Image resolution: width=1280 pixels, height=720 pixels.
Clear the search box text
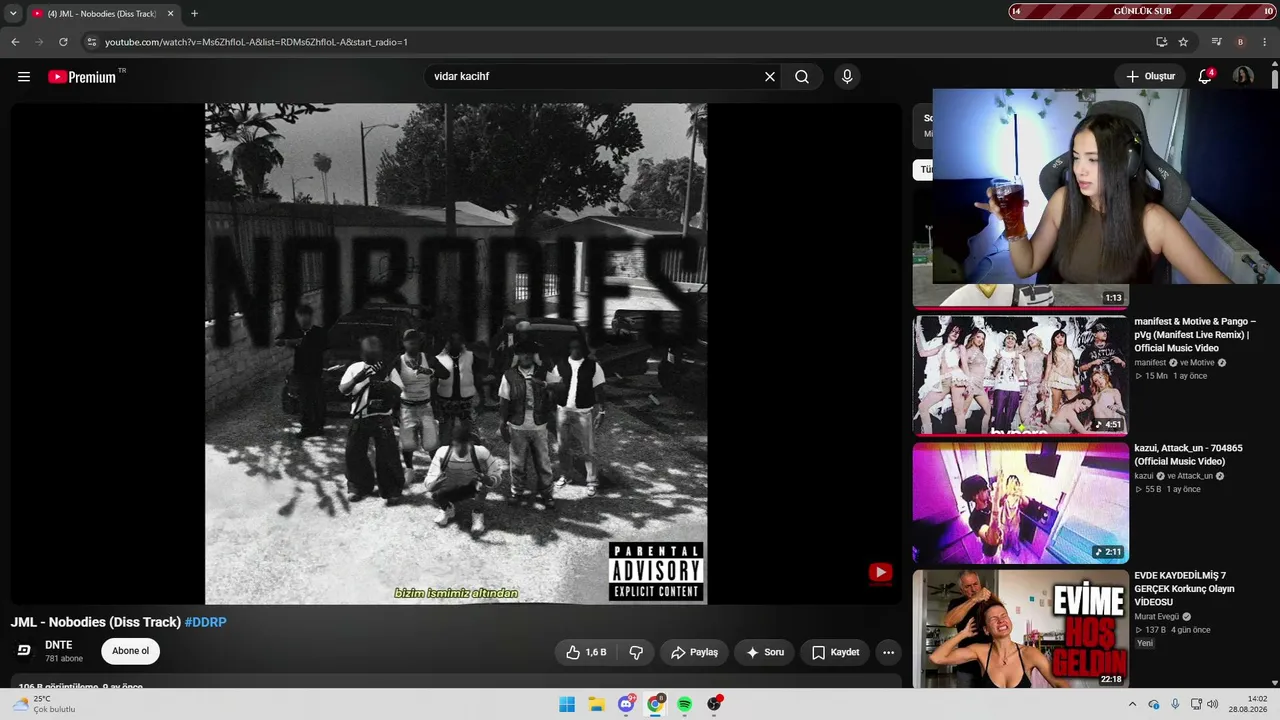coord(770,77)
